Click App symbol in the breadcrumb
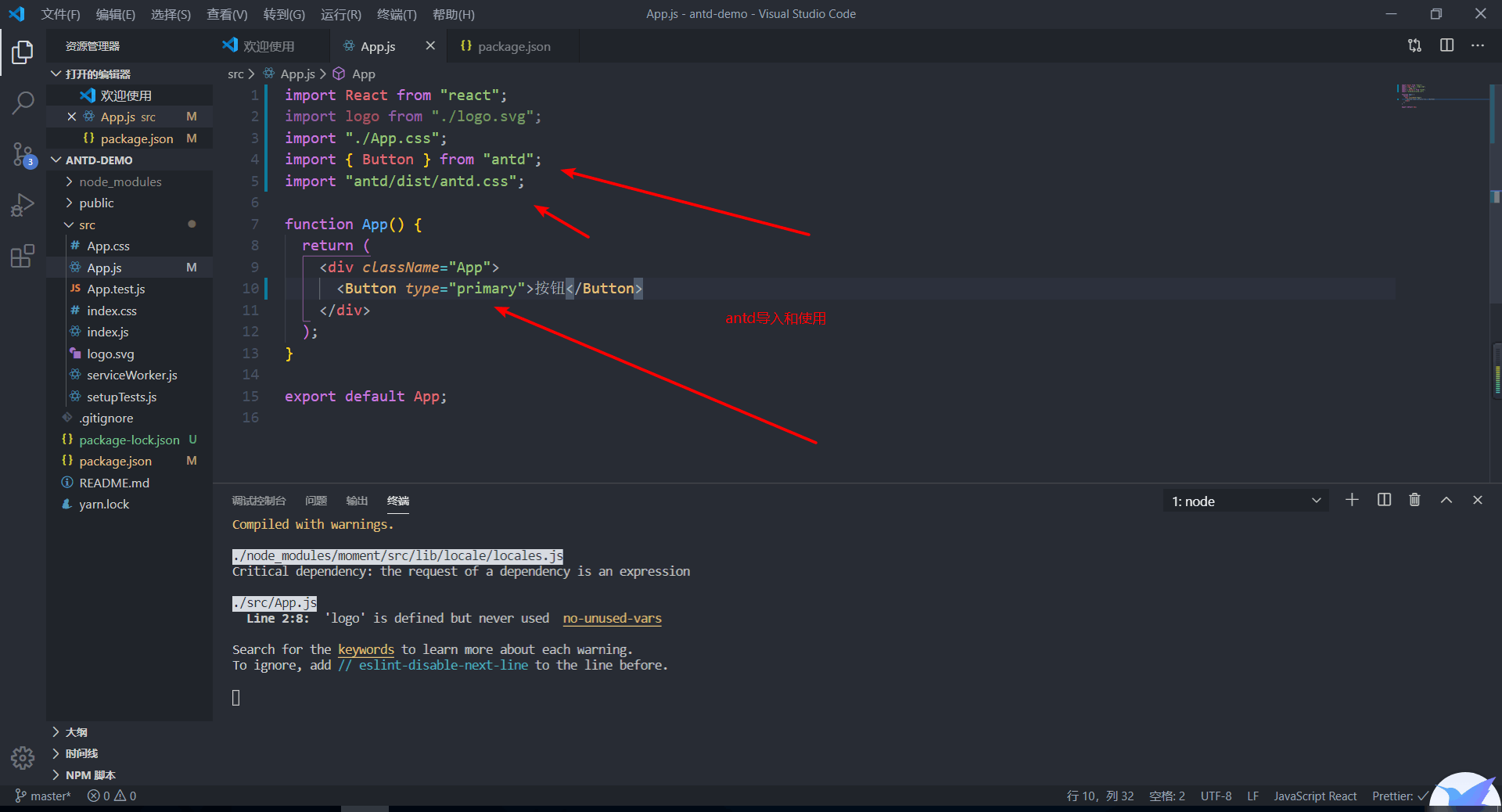 point(363,74)
